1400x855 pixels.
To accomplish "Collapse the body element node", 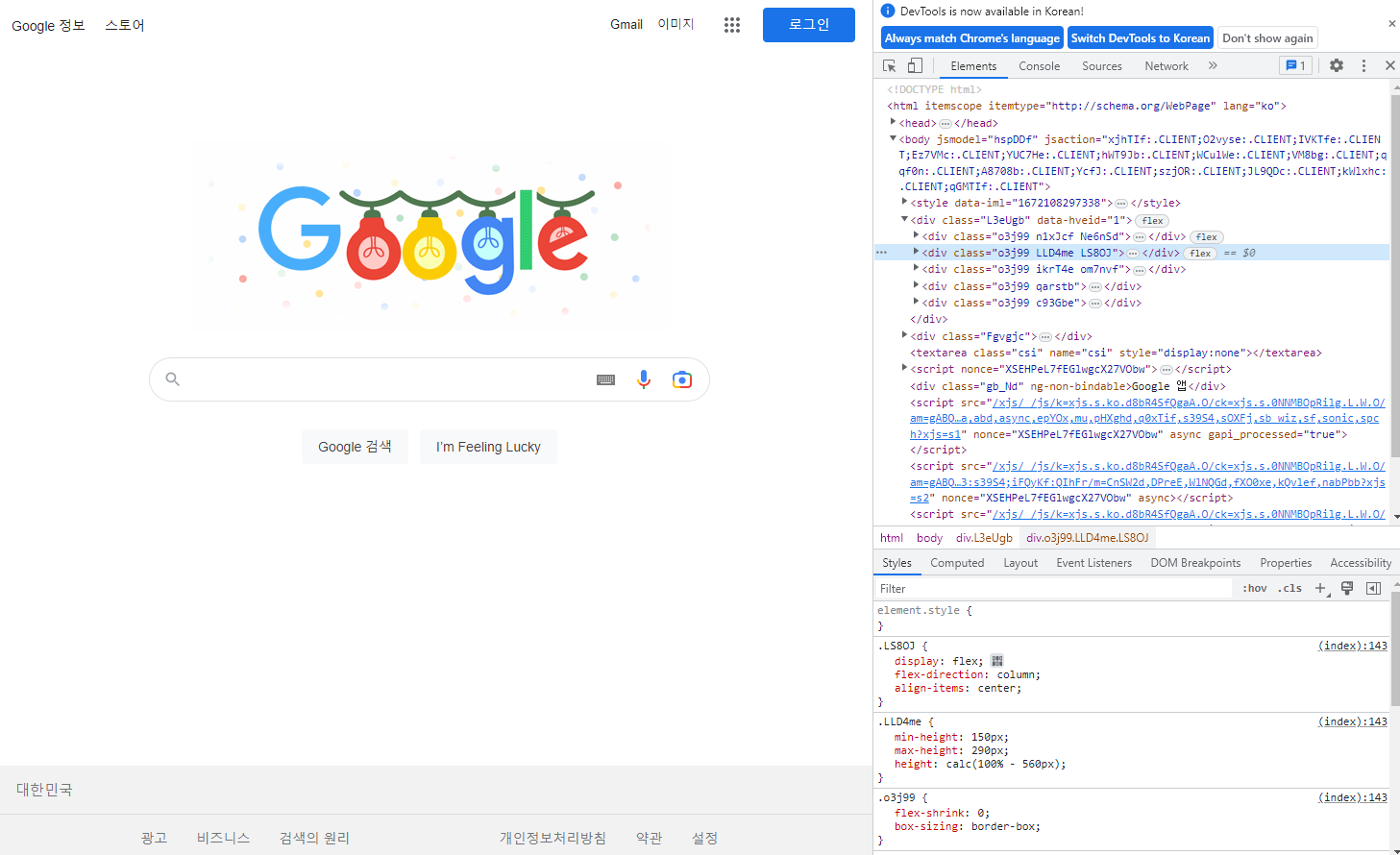I will tap(893, 138).
